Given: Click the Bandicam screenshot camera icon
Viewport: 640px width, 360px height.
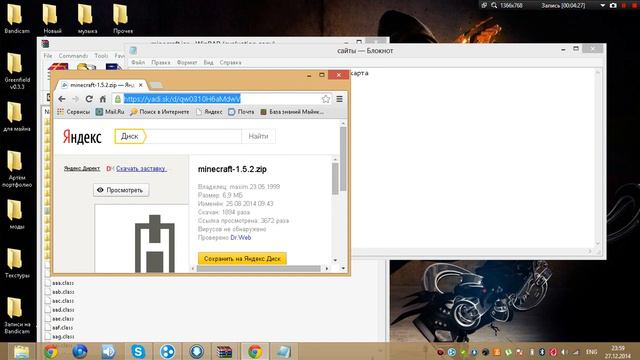Looking at the screenshot, I should (x=613, y=5).
